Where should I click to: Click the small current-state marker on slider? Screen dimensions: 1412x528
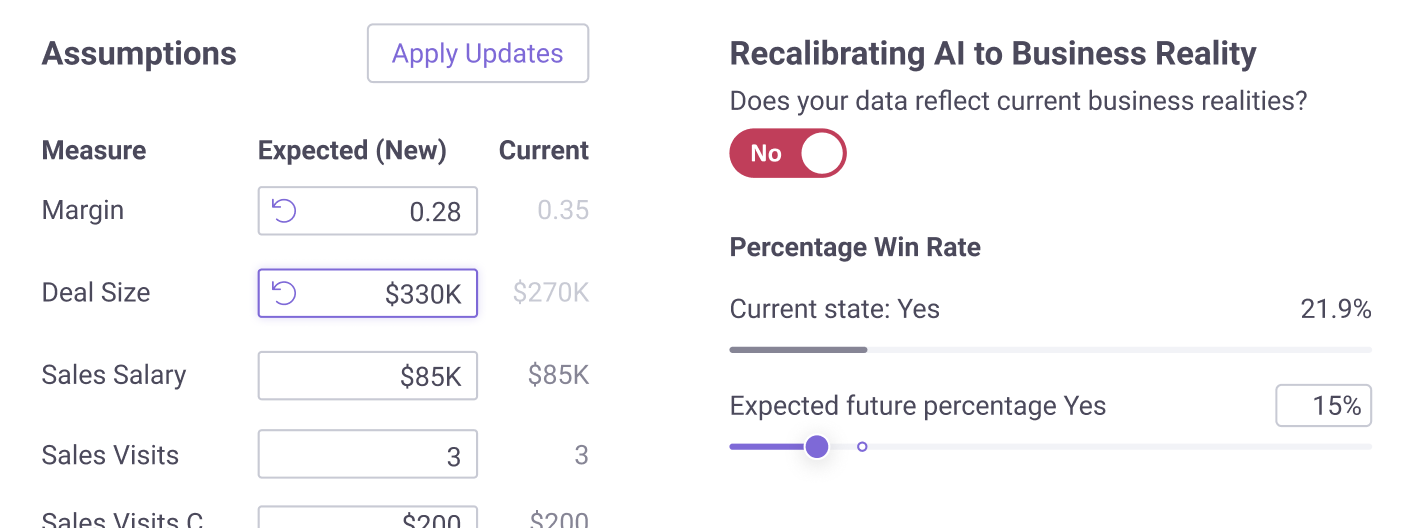click(862, 447)
